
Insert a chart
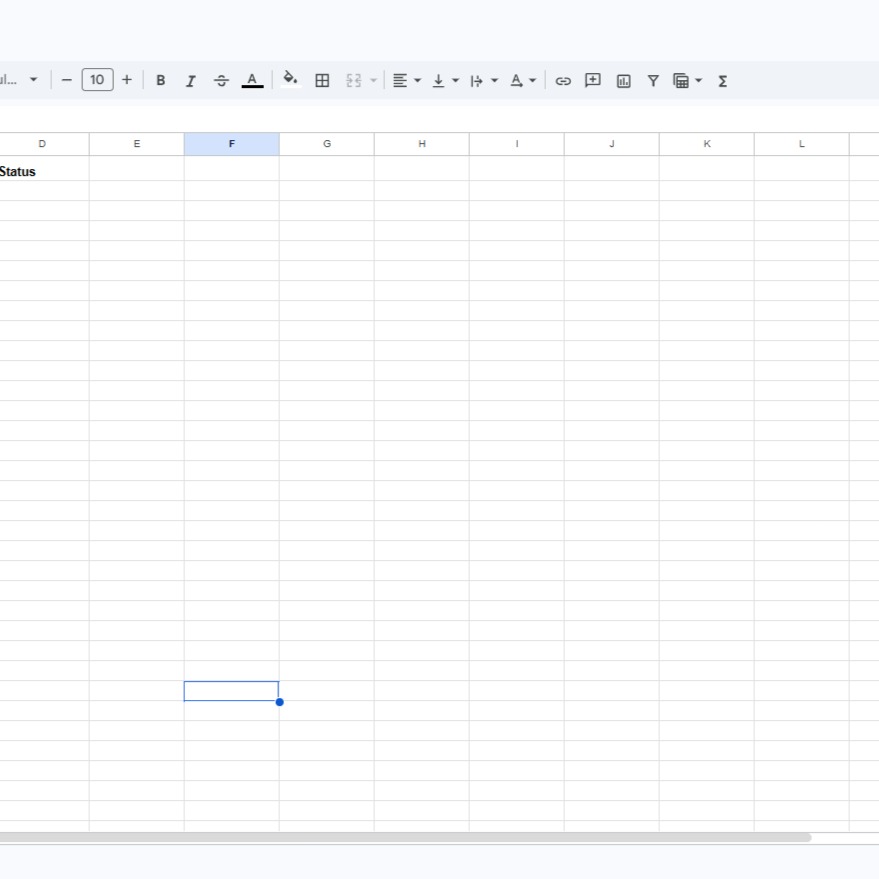pyautogui.click(x=623, y=81)
